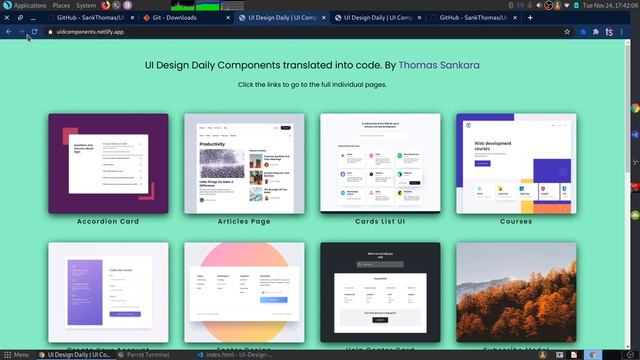Open the 'ts' profile icon in toolbar
640x360 pixels.
pyautogui.click(x=609, y=32)
